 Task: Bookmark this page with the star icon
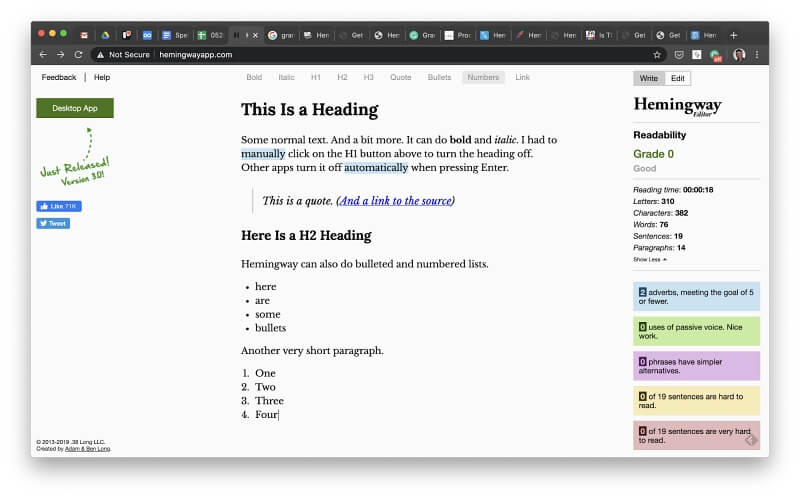coord(657,55)
